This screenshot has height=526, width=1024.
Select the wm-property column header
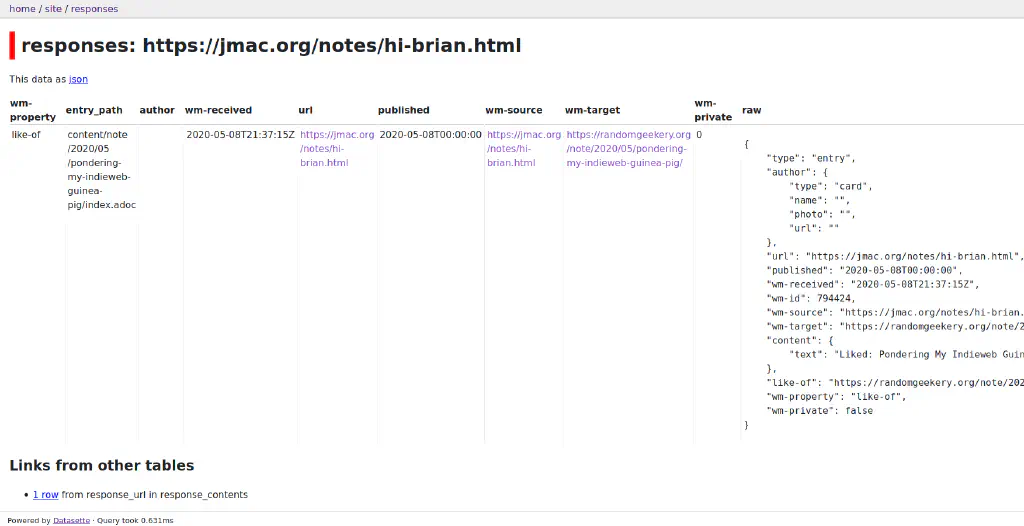[x=33, y=110]
